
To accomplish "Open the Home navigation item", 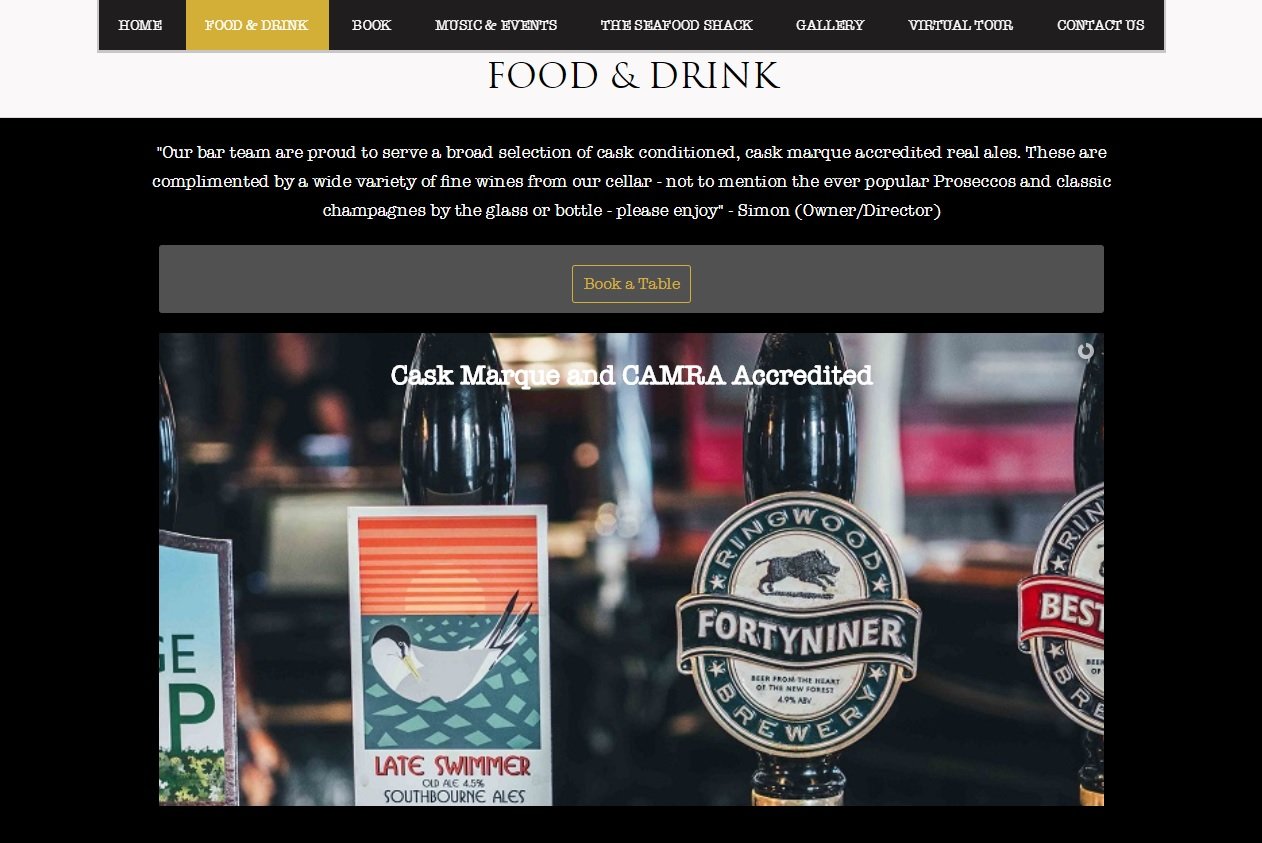I will point(141,25).
